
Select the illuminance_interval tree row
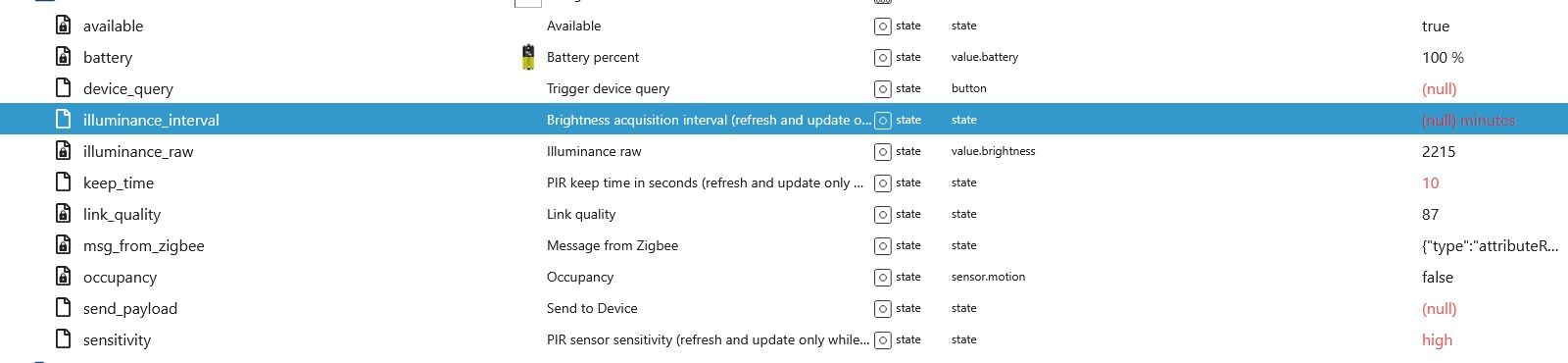pos(784,120)
